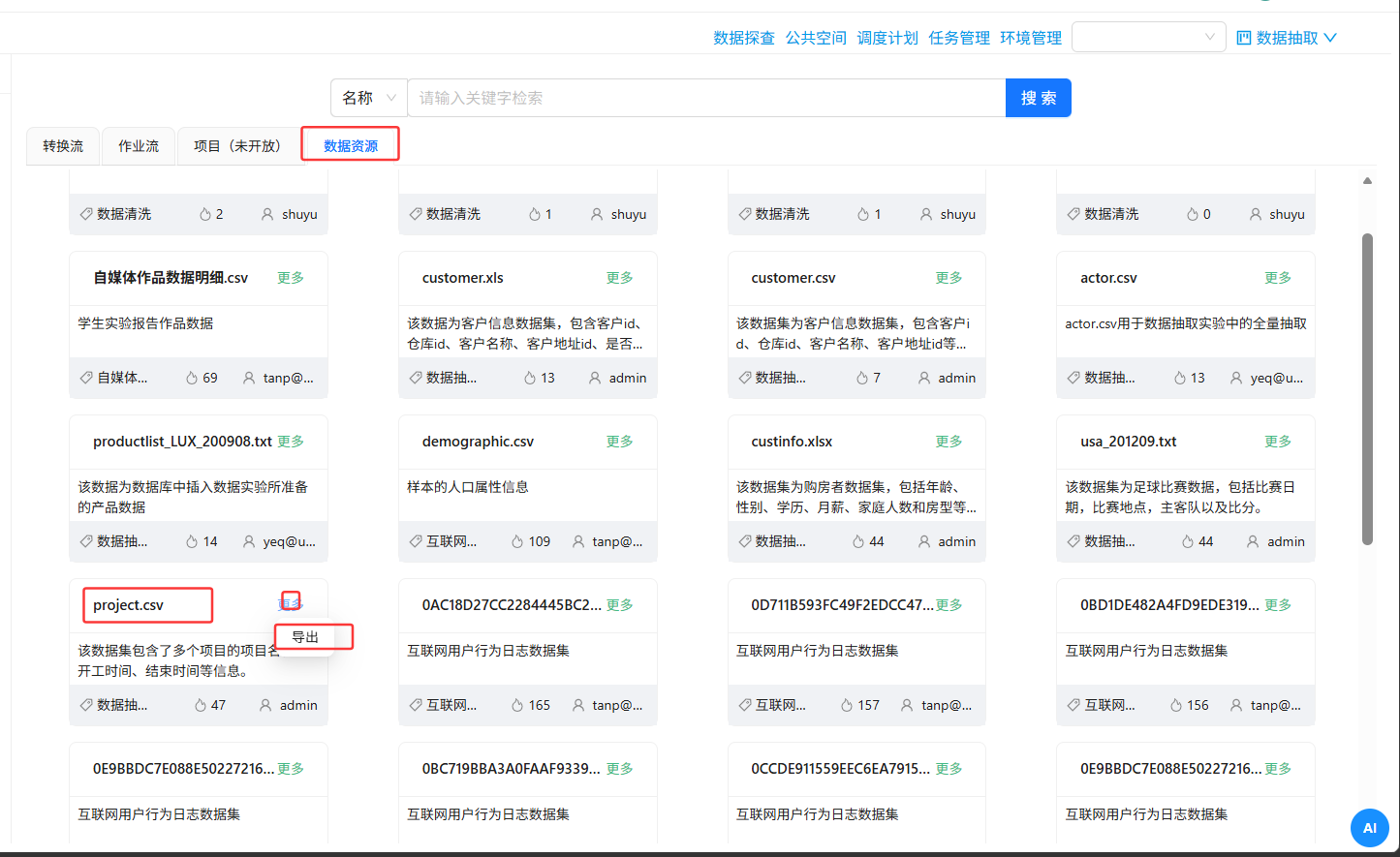This screenshot has width=1400, height=857.
Task: Click the AI assistant round button
Action: [1369, 828]
